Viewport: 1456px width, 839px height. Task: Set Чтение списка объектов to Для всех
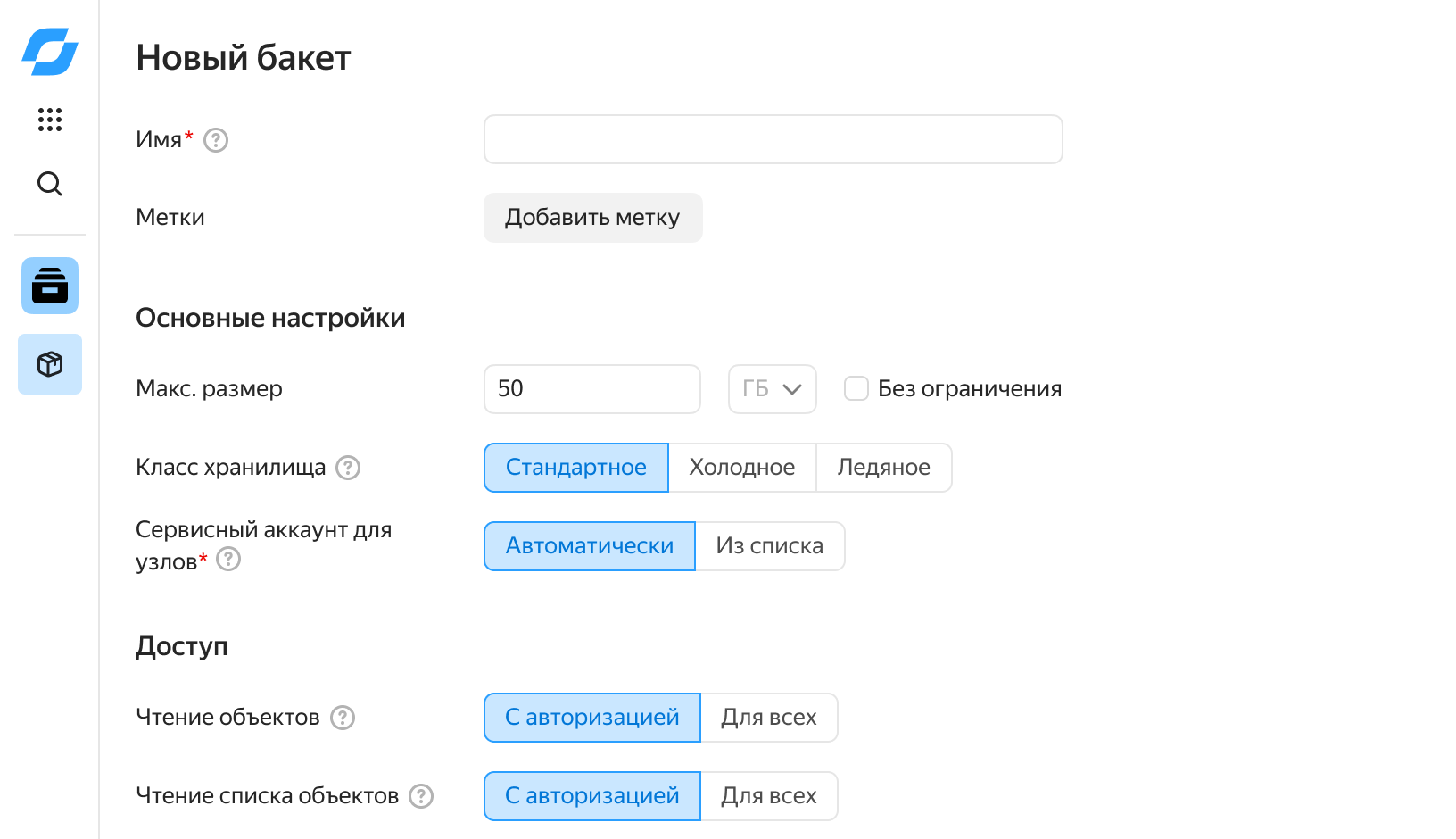(769, 796)
